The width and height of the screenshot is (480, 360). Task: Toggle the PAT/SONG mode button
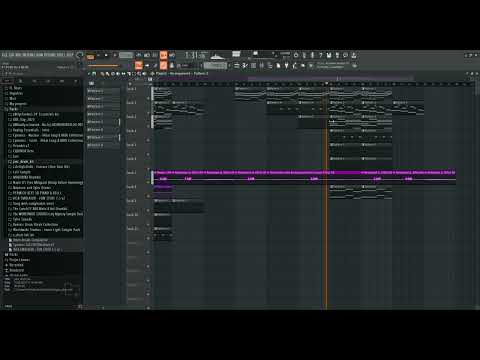pos(90,57)
